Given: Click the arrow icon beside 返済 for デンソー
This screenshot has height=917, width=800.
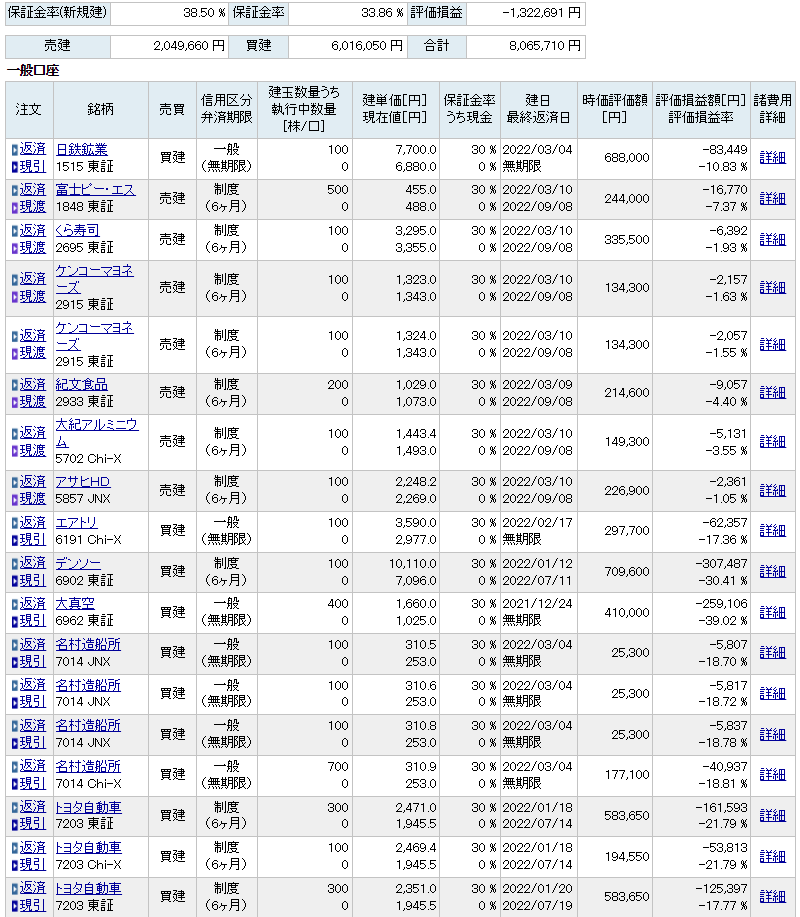Looking at the screenshot, I should point(14,563).
